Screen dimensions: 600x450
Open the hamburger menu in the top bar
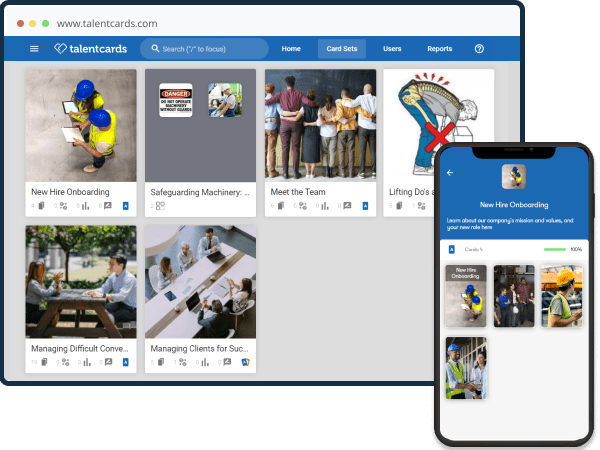[34, 49]
